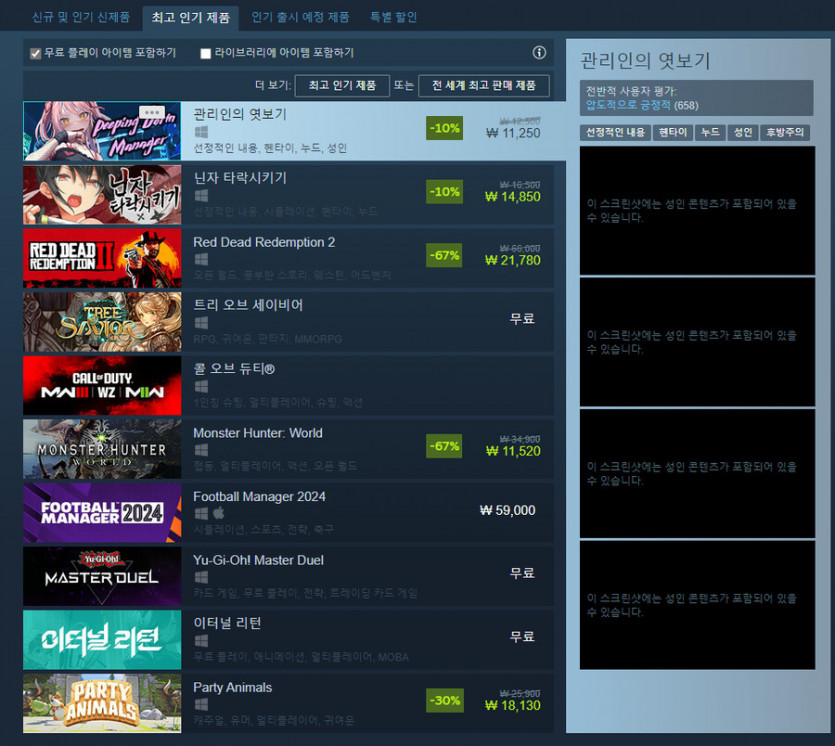The image size is (835, 746).
Task: Click title 트리 오브 세이비어
Action: click(248, 305)
